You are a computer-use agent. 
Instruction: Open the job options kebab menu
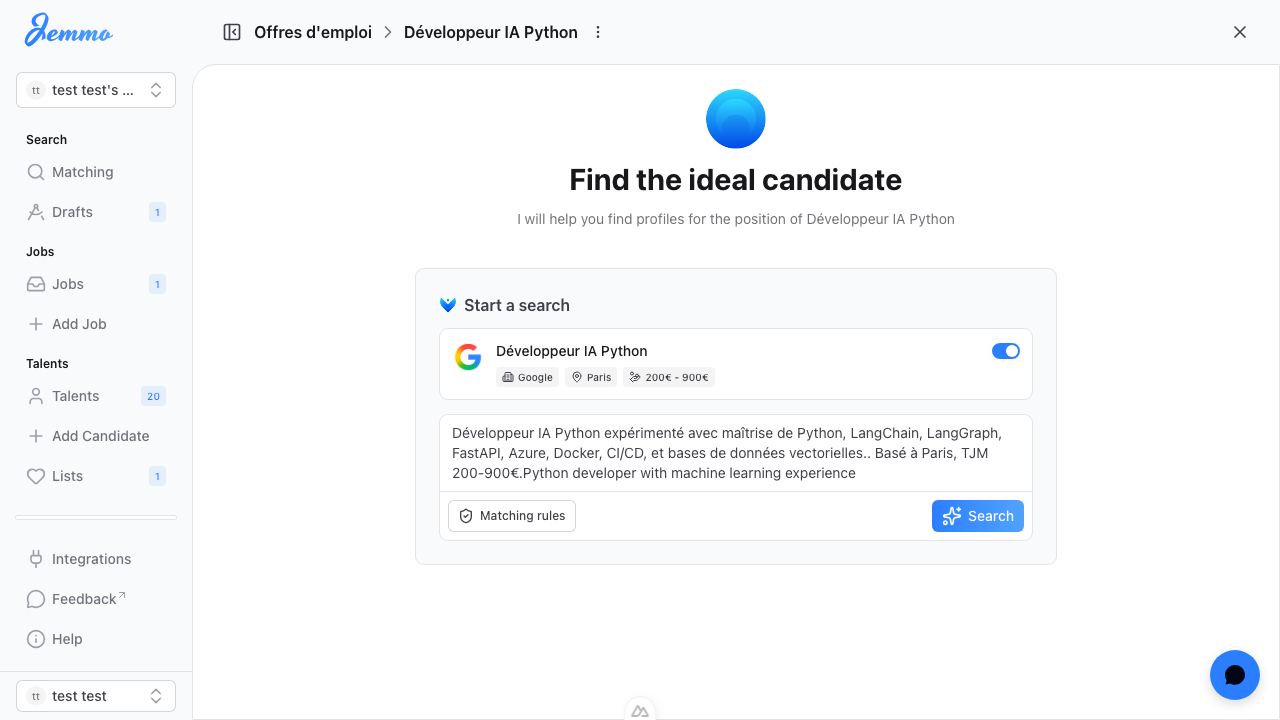coord(598,32)
